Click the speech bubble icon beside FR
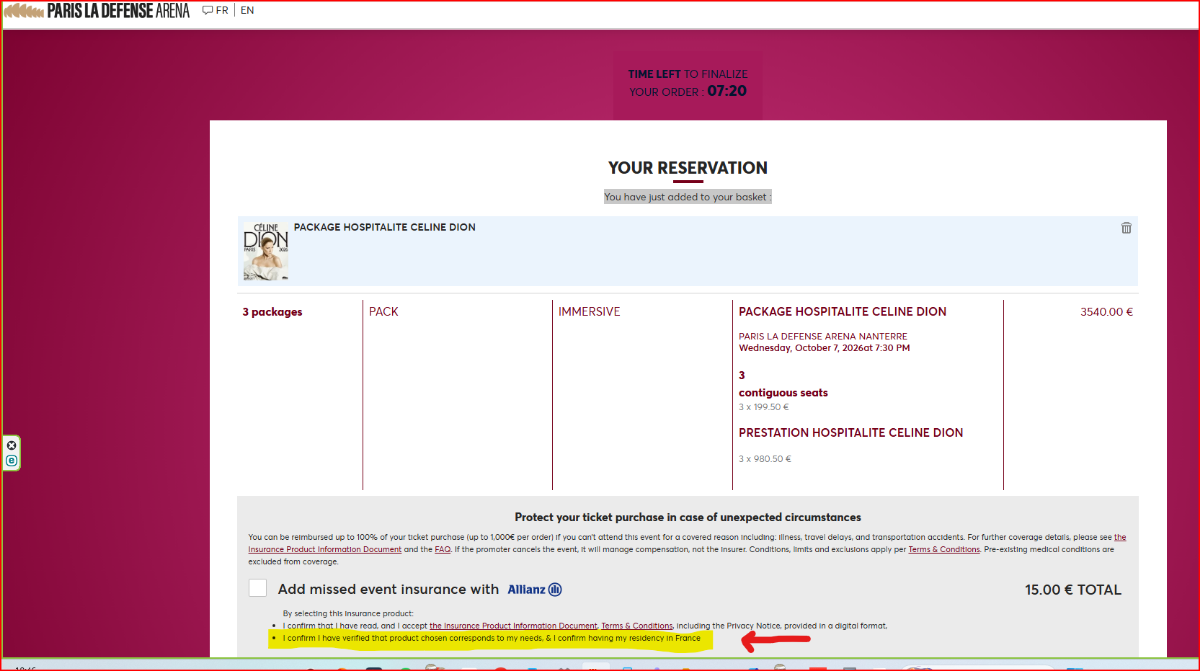 (x=207, y=11)
